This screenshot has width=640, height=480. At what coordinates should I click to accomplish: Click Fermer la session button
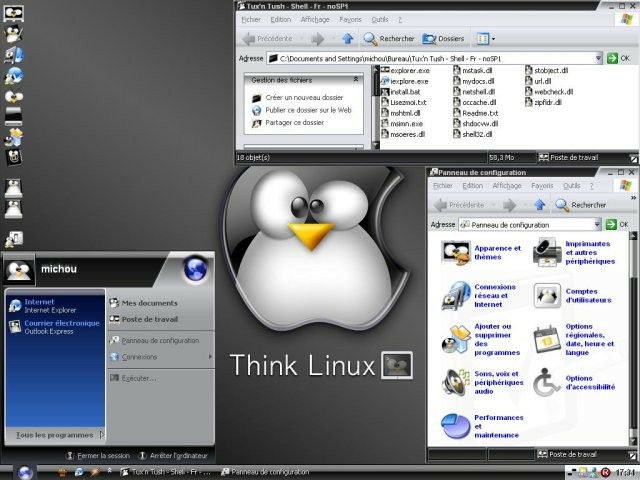(x=98, y=456)
